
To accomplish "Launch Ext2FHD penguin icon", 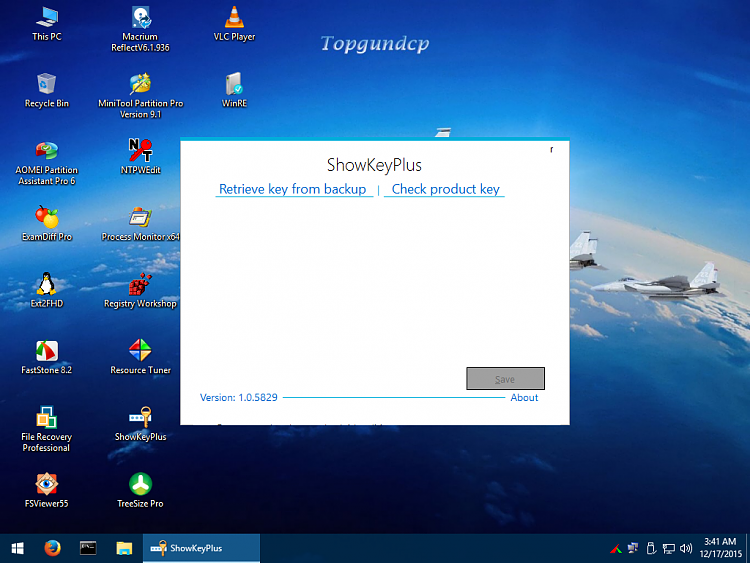I will [x=46, y=290].
